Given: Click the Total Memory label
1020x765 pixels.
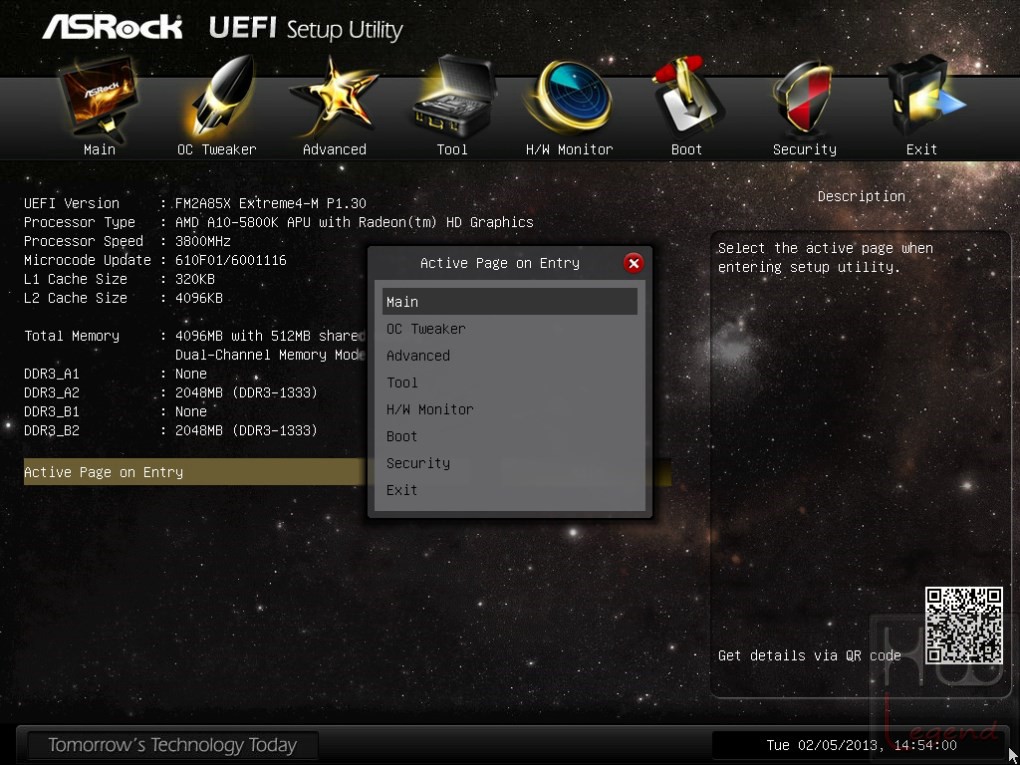Looking at the screenshot, I should coord(72,336).
